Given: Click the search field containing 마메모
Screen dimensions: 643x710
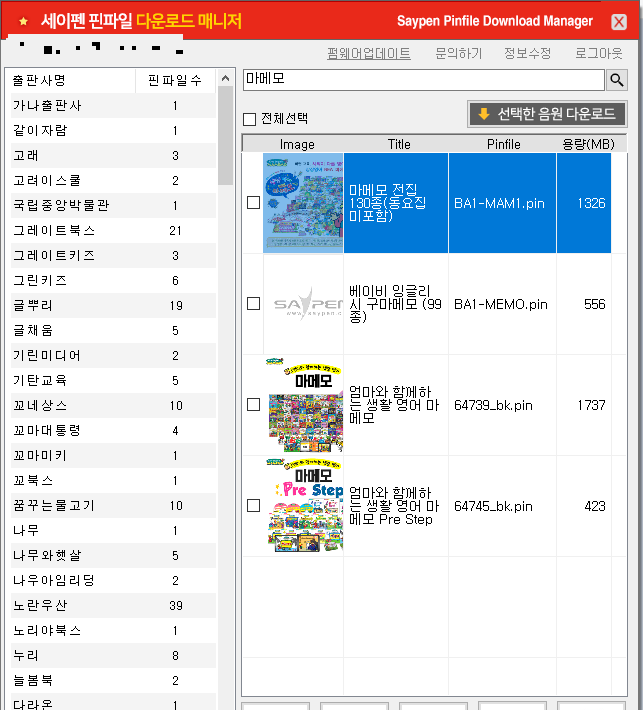Looking at the screenshot, I should 424,80.
